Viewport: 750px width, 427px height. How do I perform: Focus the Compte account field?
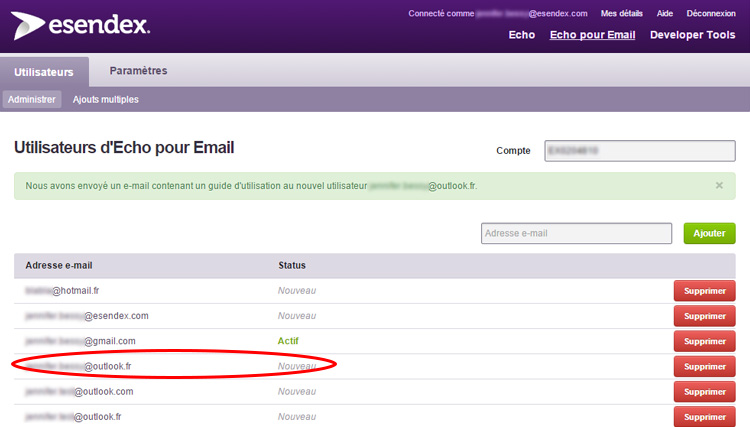640,150
